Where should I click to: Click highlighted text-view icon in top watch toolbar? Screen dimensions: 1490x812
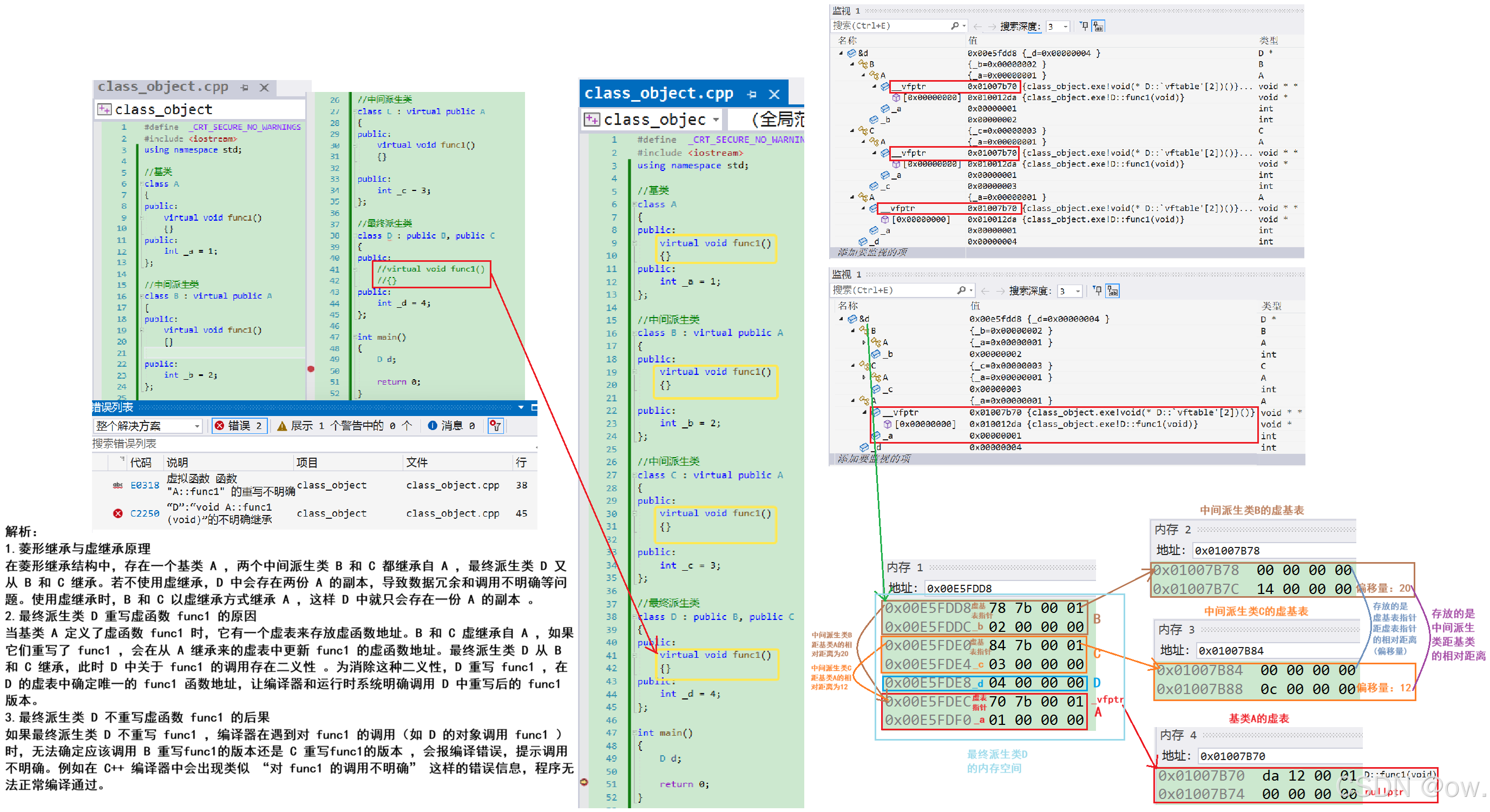click(1098, 26)
